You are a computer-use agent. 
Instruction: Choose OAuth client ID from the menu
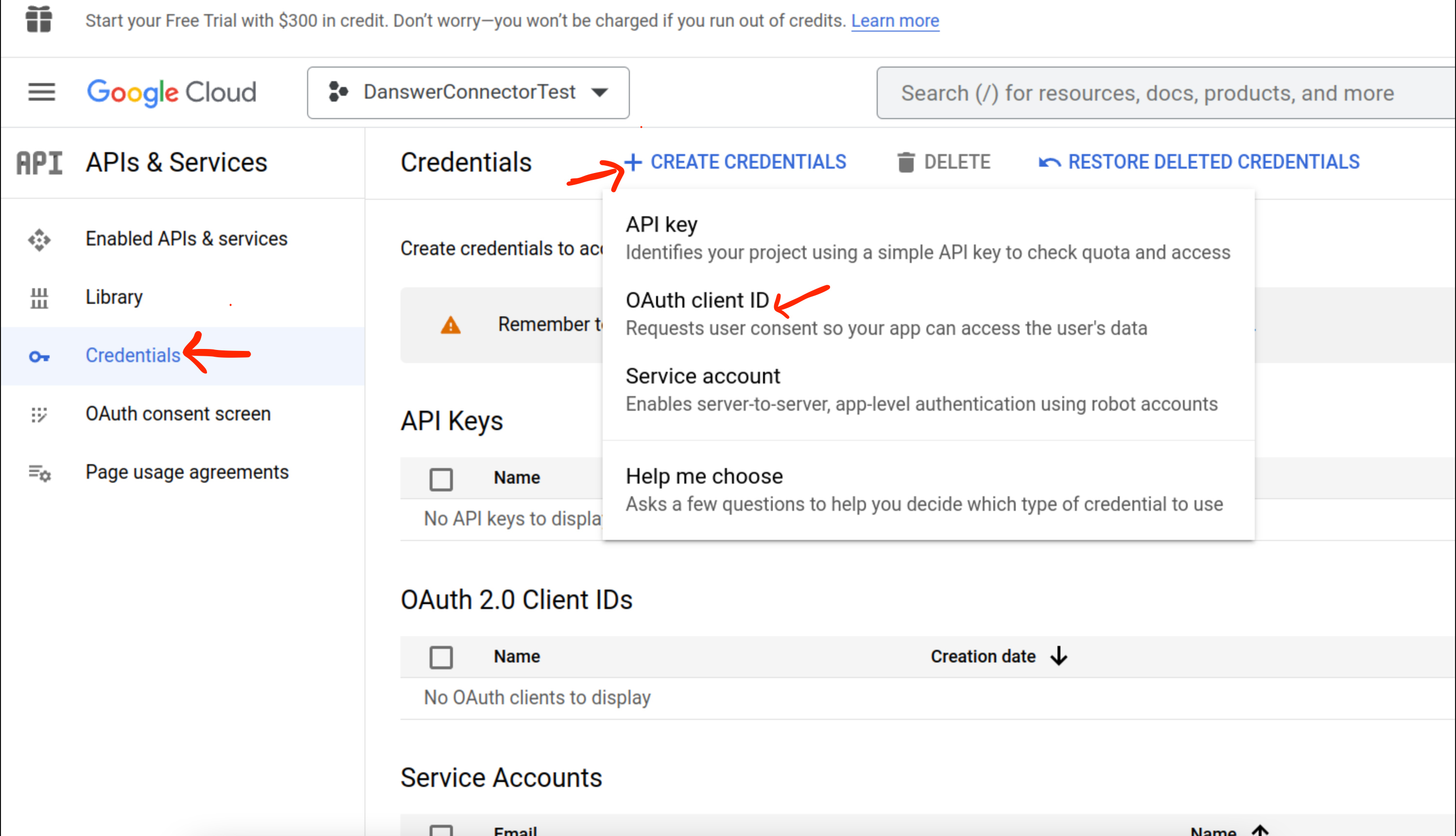(x=697, y=300)
